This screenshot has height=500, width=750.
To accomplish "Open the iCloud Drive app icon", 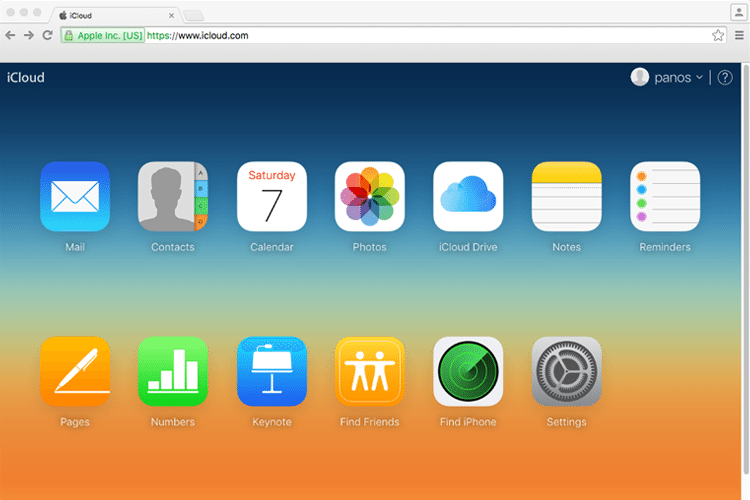I will click(468, 196).
